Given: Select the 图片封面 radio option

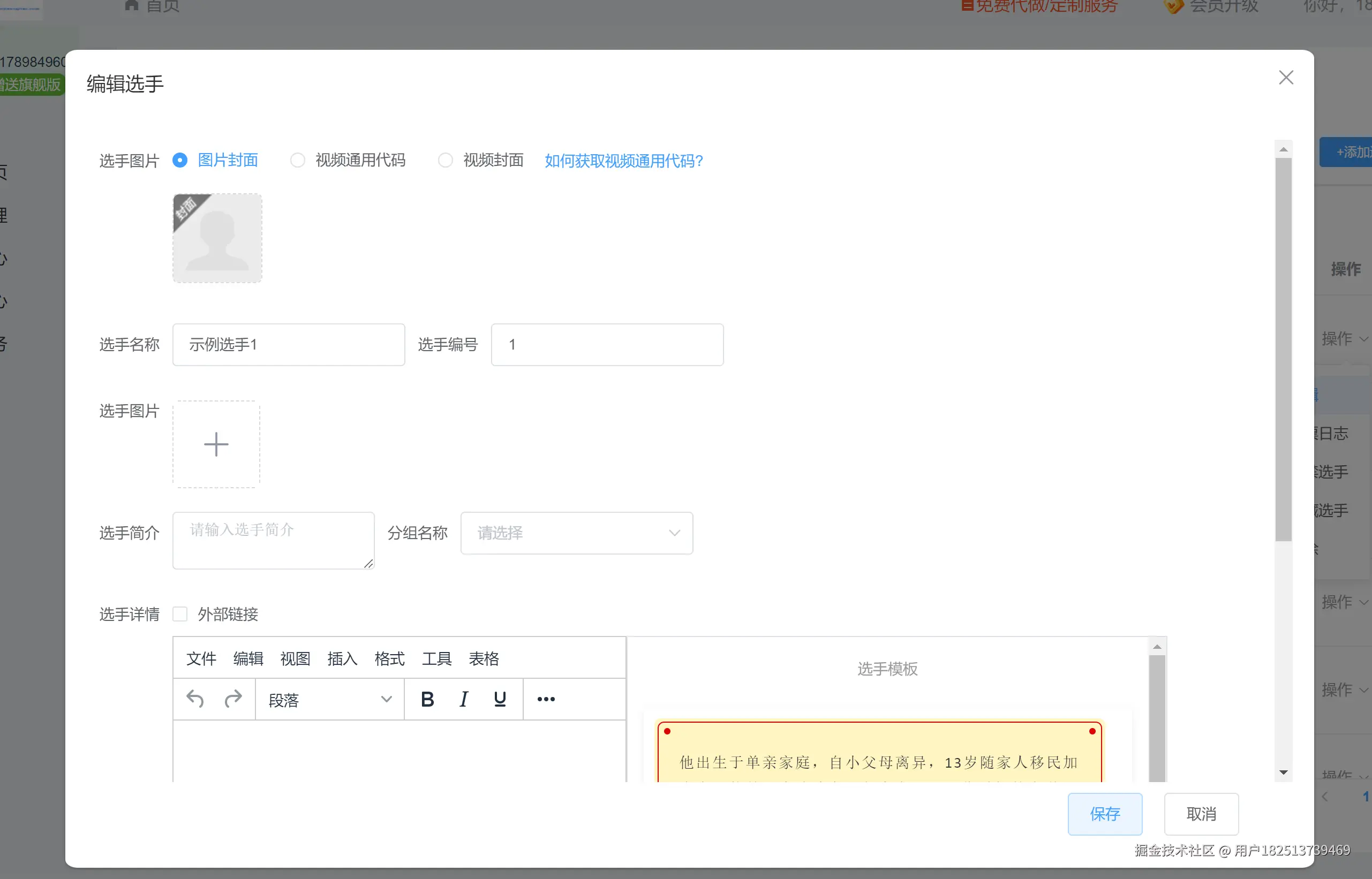Looking at the screenshot, I should coord(180,161).
